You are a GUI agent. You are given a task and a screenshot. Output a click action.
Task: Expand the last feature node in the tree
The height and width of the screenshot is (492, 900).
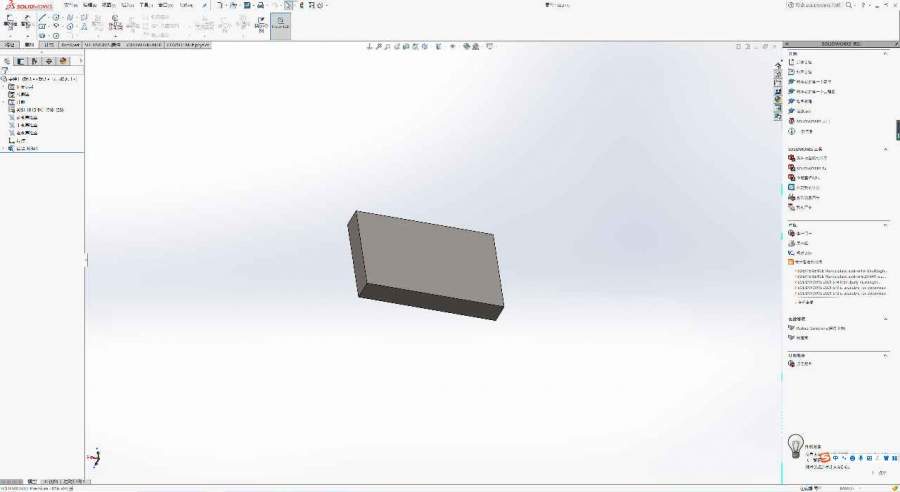pyautogui.click(x=4, y=149)
